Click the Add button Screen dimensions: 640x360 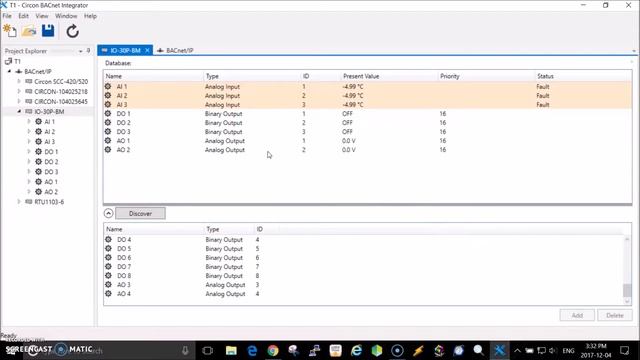tap(577, 315)
